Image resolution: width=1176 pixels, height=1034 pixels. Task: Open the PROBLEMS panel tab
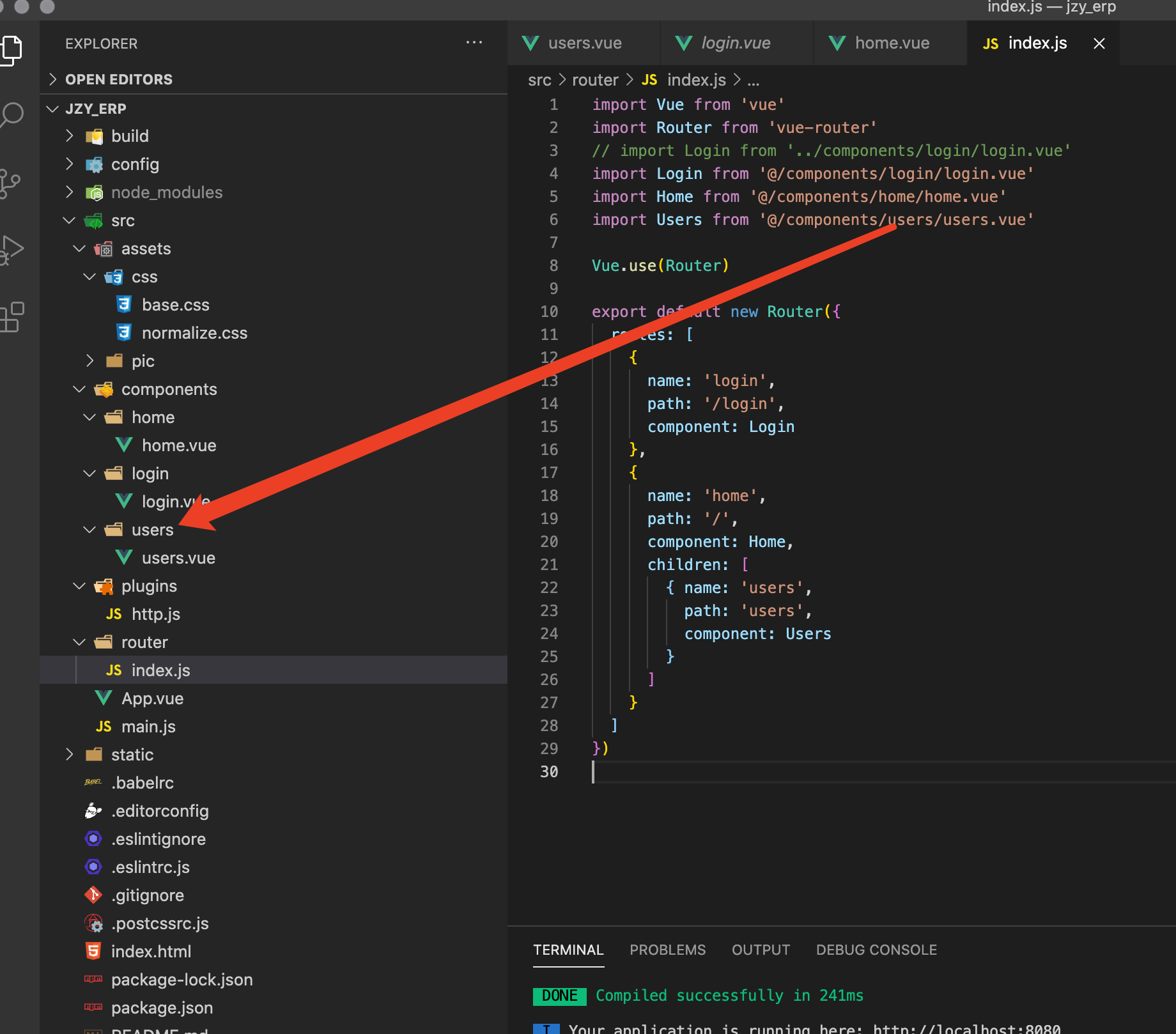[667, 950]
